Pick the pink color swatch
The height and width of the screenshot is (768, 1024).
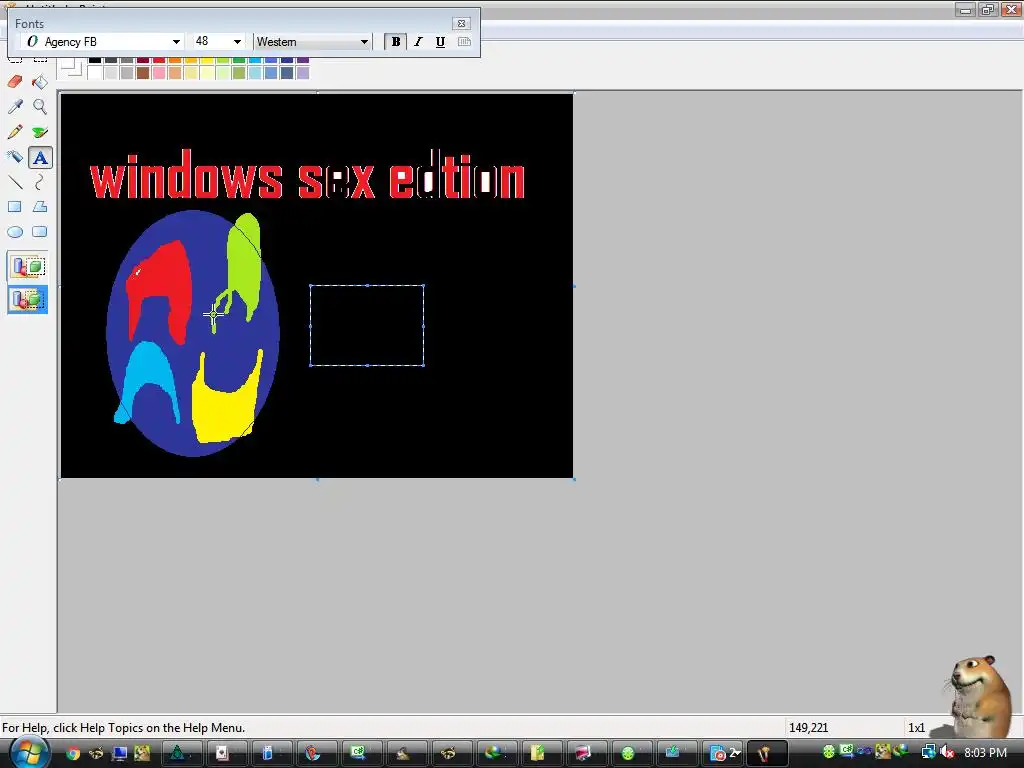(x=159, y=72)
